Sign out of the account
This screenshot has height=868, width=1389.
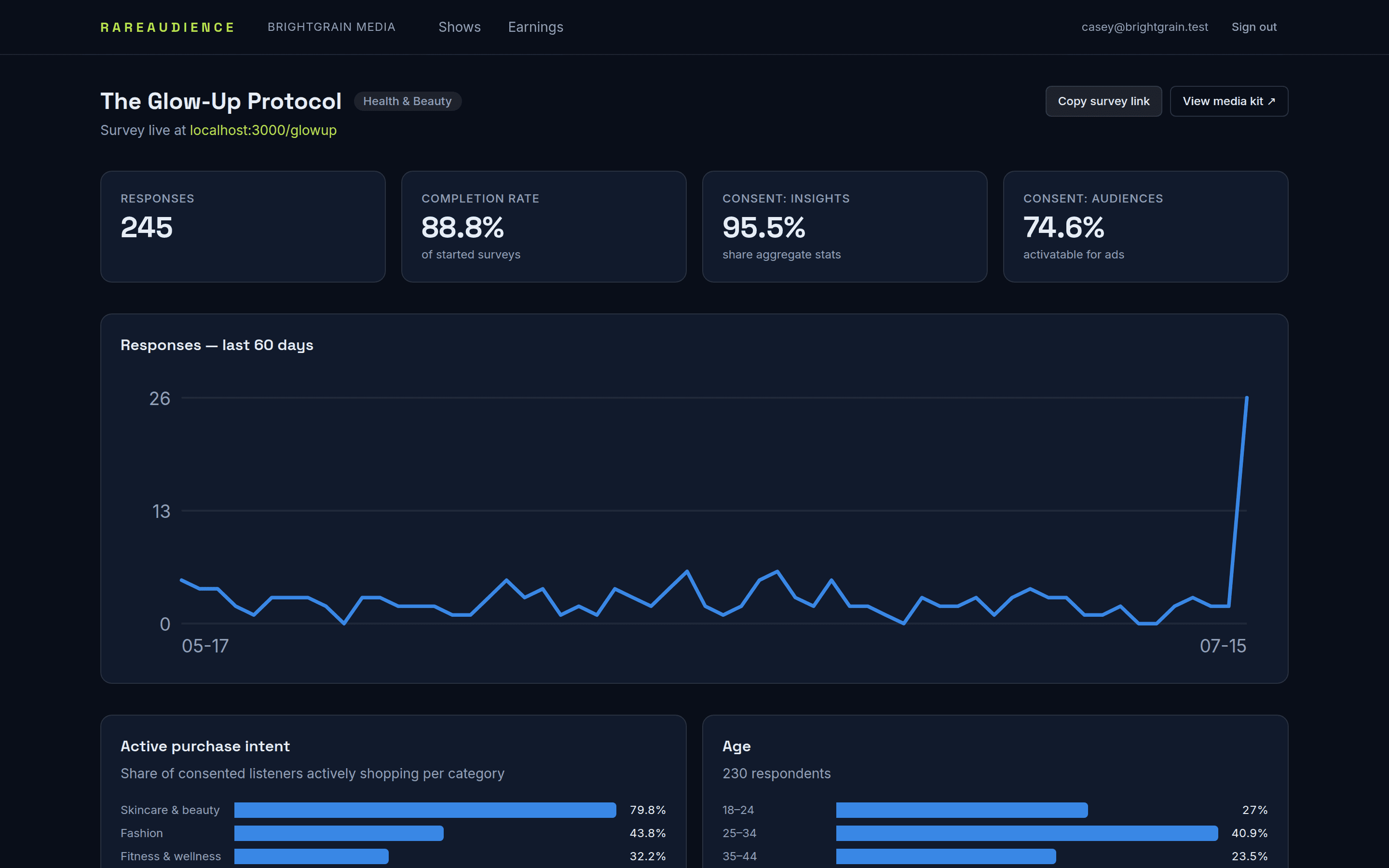(1253, 27)
